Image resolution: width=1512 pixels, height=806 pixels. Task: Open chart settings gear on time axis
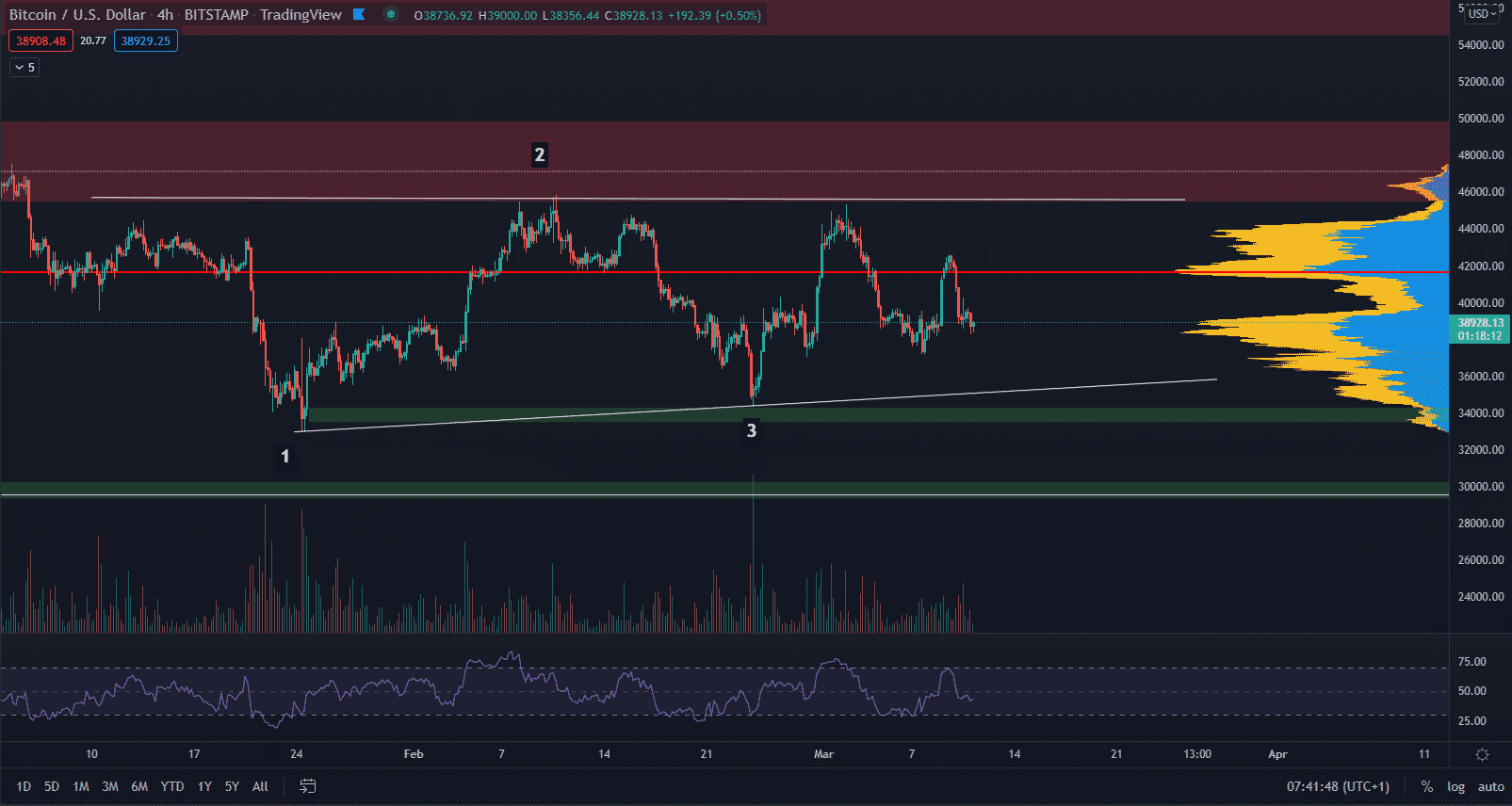point(1481,754)
